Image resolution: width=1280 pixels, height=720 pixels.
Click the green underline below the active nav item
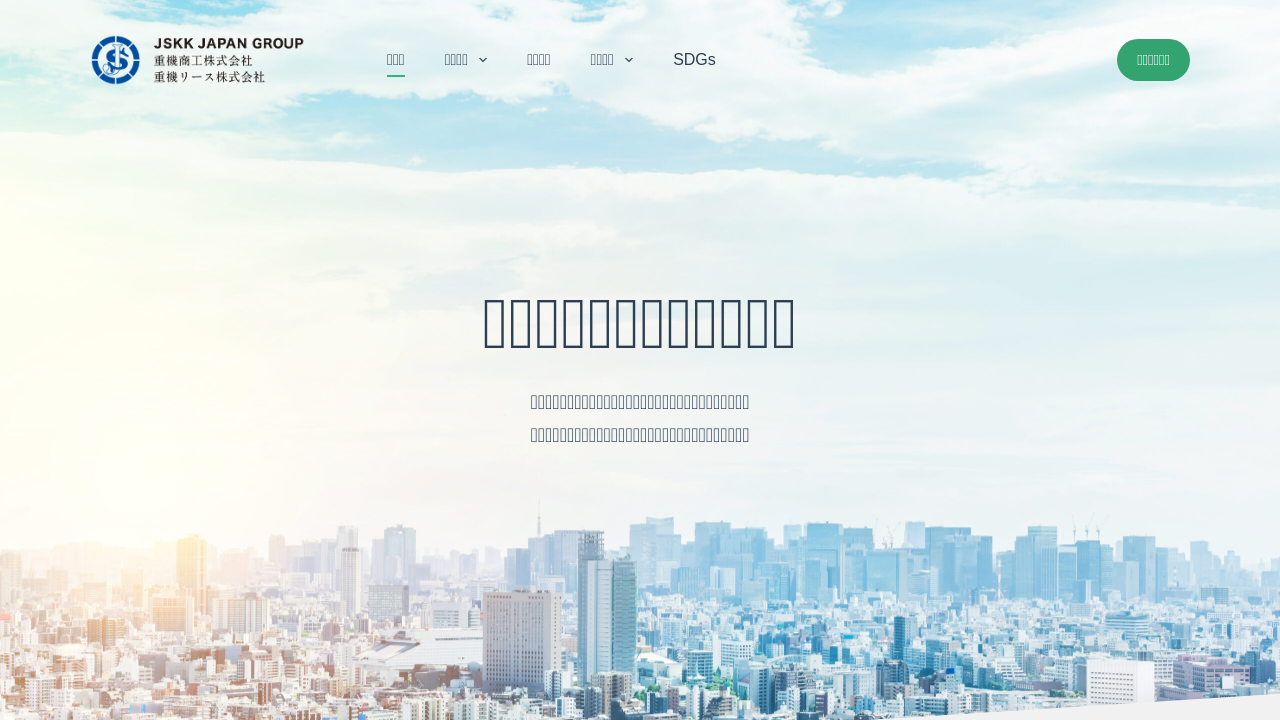396,76
